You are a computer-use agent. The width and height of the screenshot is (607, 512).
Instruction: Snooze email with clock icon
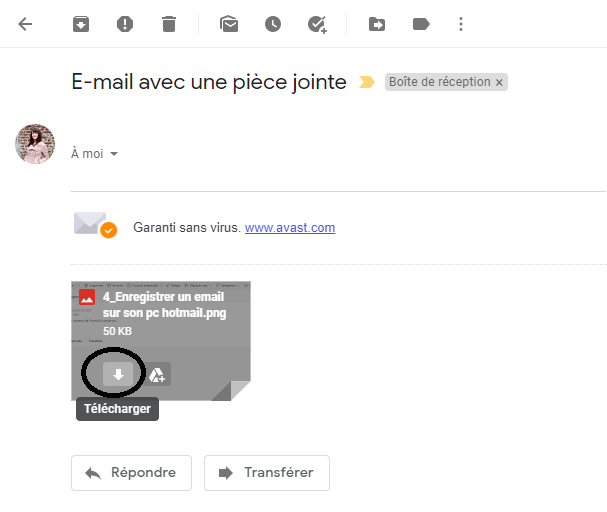pyautogui.click(x=273, y=24)
